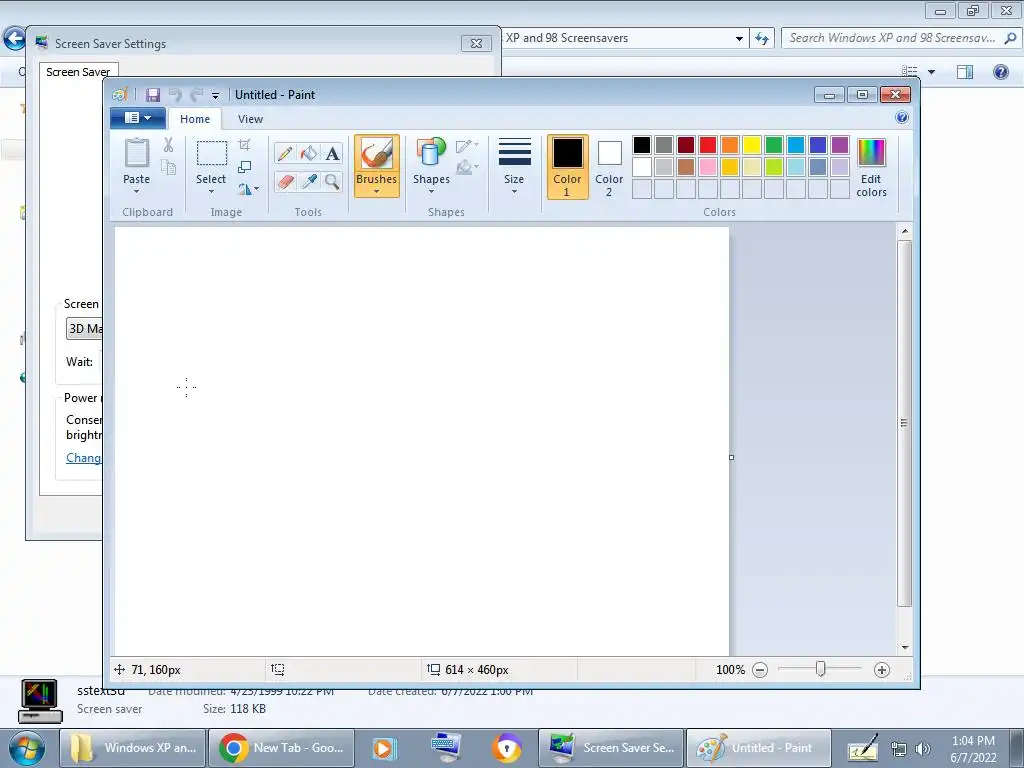
Task: Click the Chang... link in Screen Saver Settings
Action: click(x=83, y=458)
